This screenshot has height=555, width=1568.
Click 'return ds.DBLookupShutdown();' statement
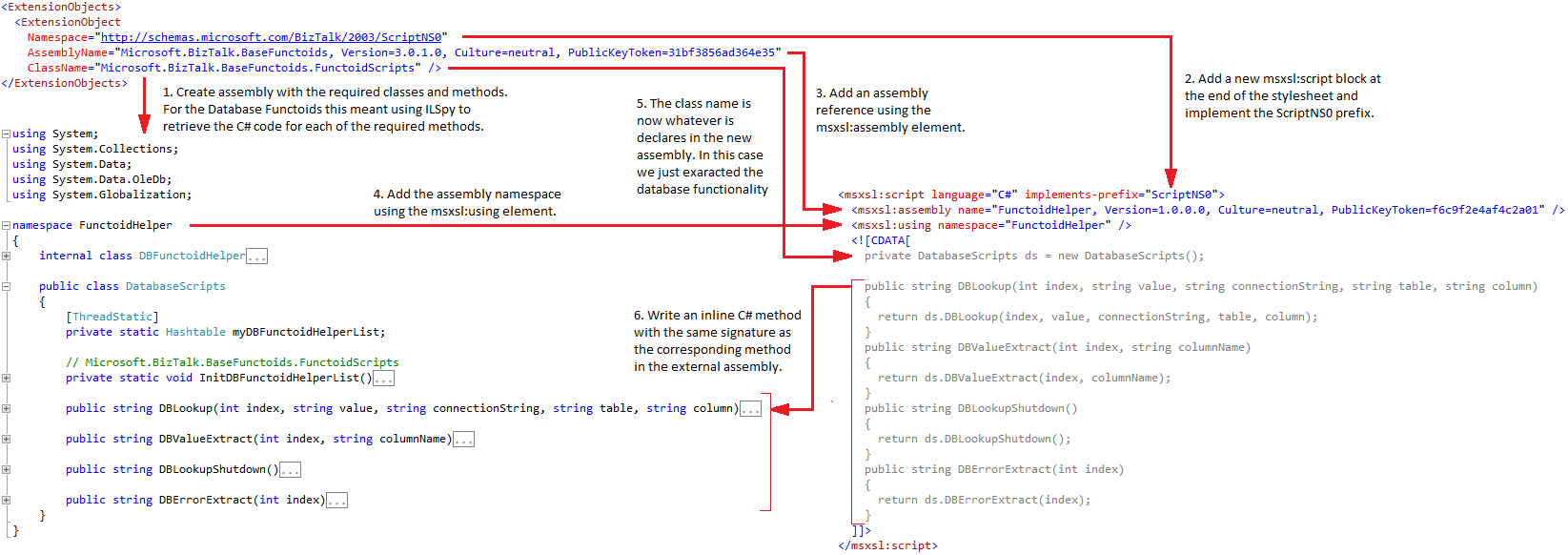tap(974, 439)
